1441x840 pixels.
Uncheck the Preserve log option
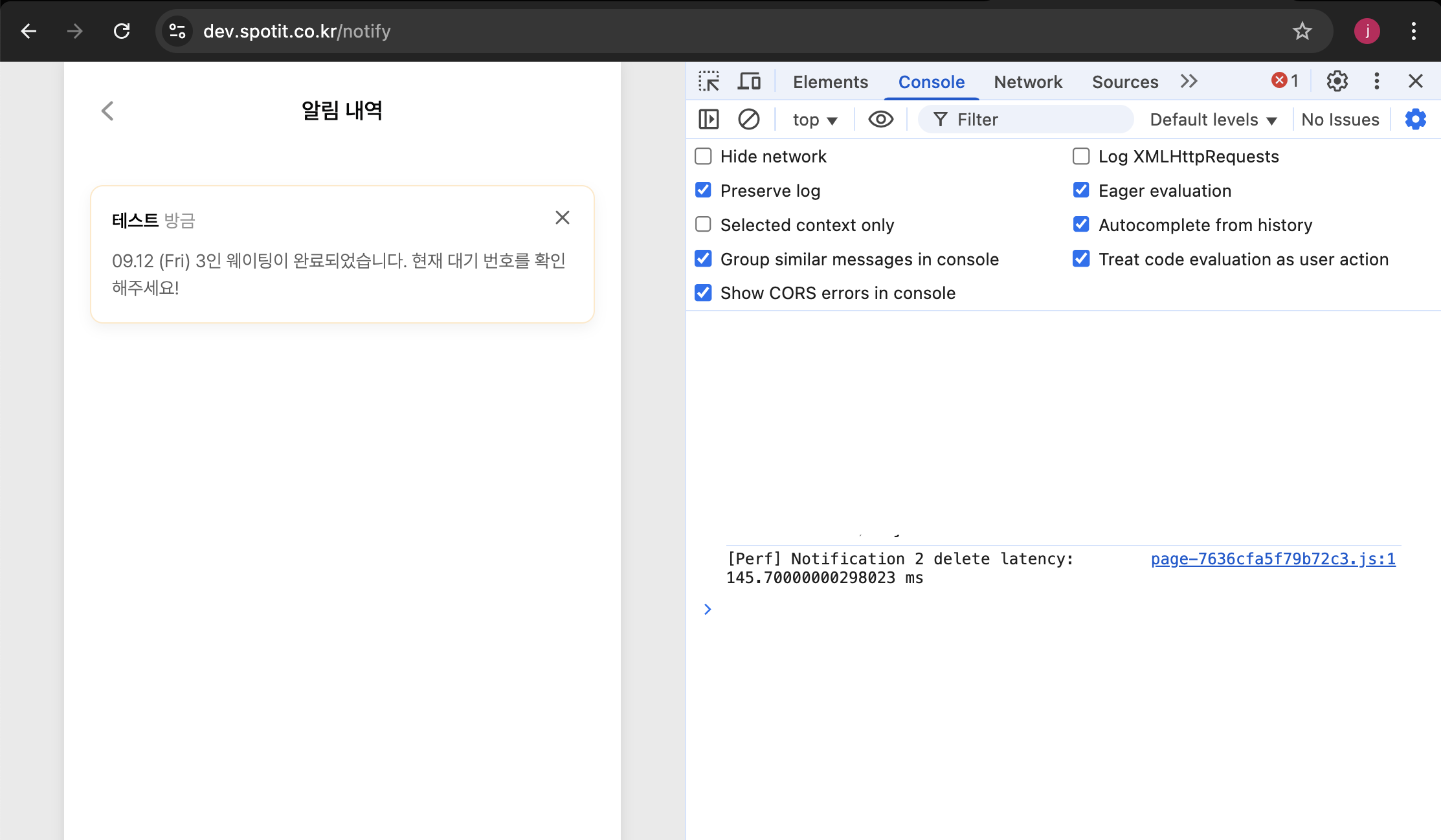[703, 190]
